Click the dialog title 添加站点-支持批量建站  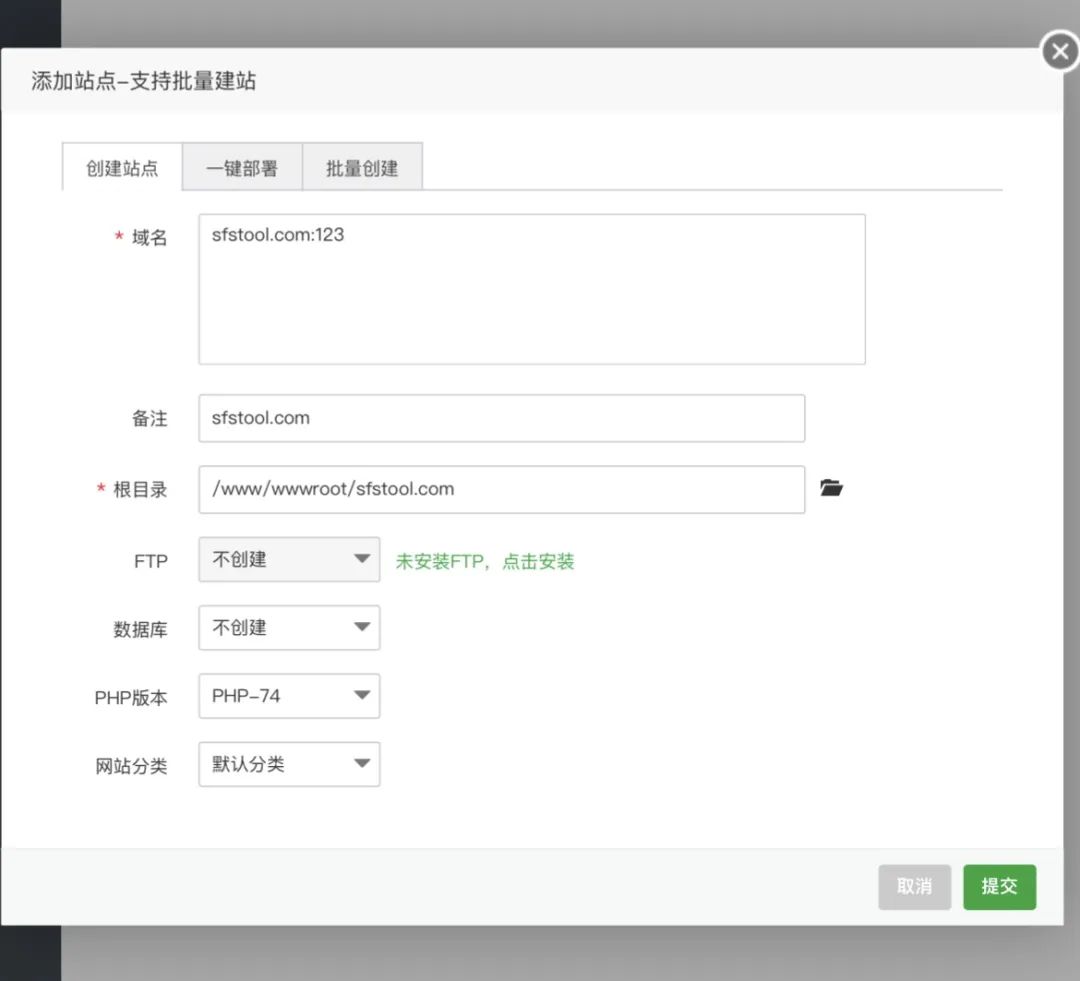pos(143,81)
